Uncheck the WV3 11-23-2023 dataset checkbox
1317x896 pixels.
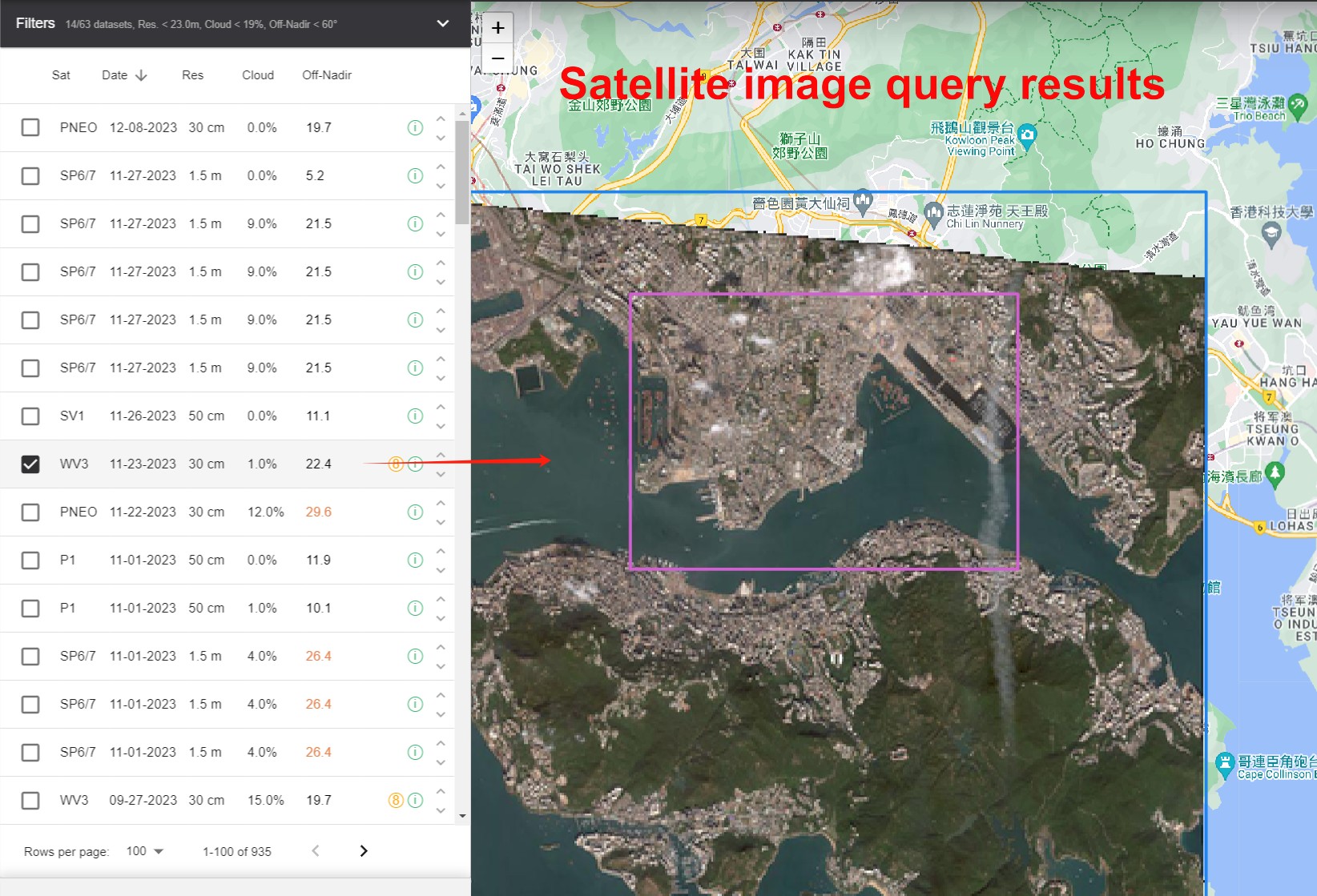pos(30,464)
